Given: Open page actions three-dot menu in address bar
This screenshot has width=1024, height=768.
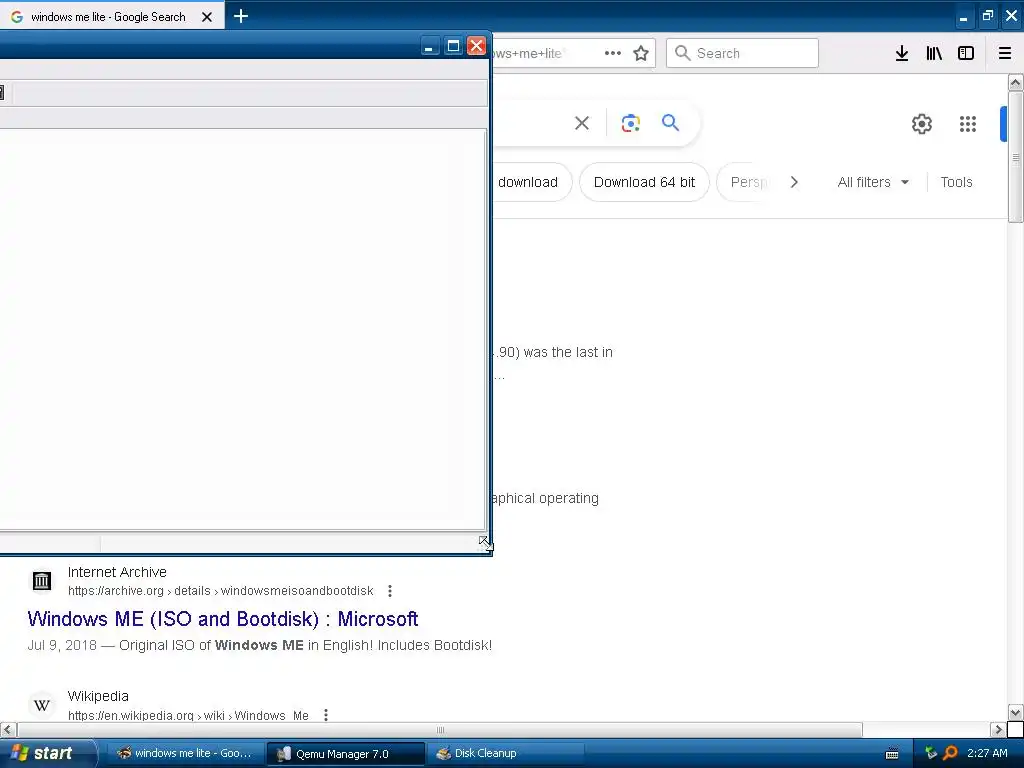Looking at the screenshot, I should coord(613,53).
